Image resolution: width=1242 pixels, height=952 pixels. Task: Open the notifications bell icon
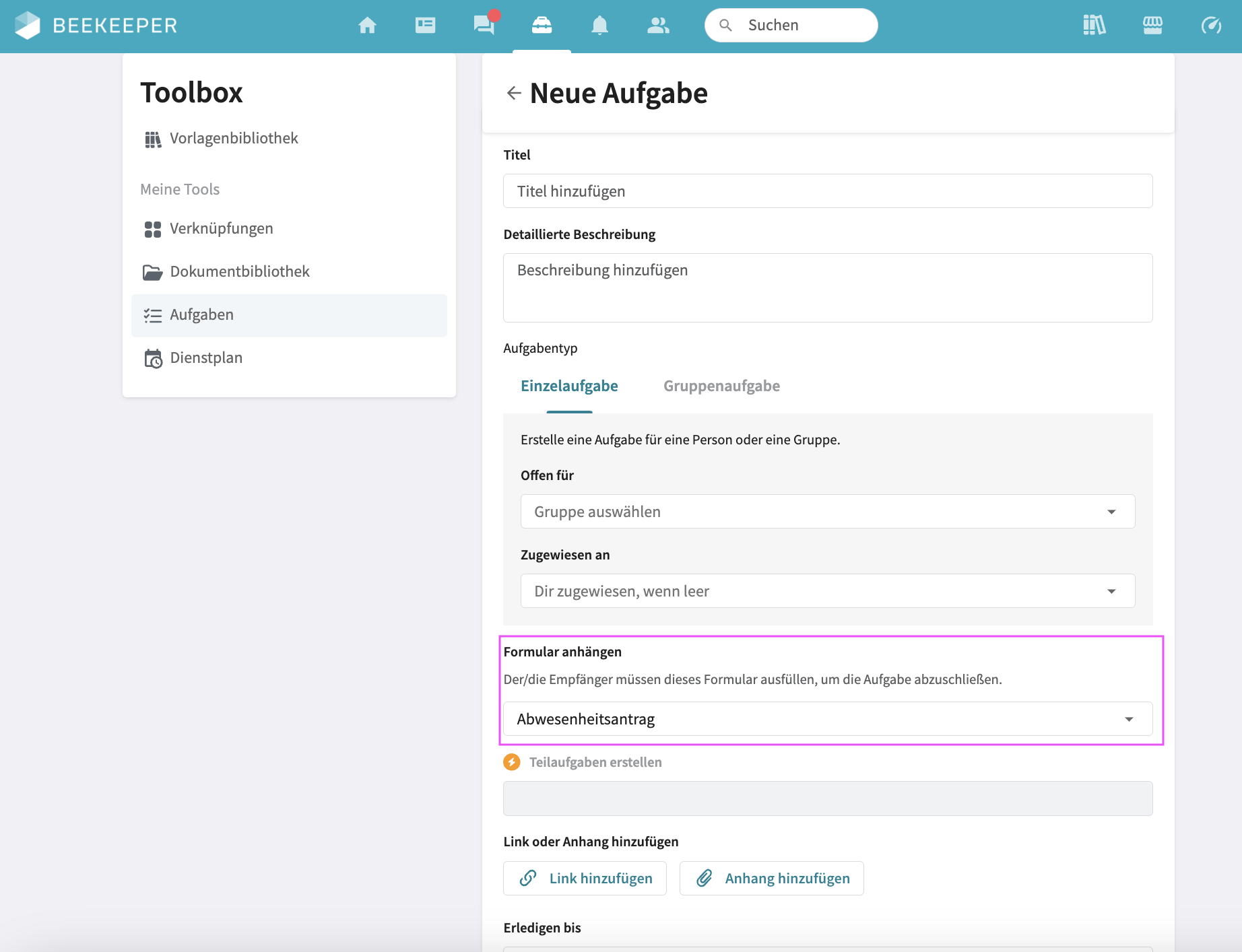(x=599, y=26)
